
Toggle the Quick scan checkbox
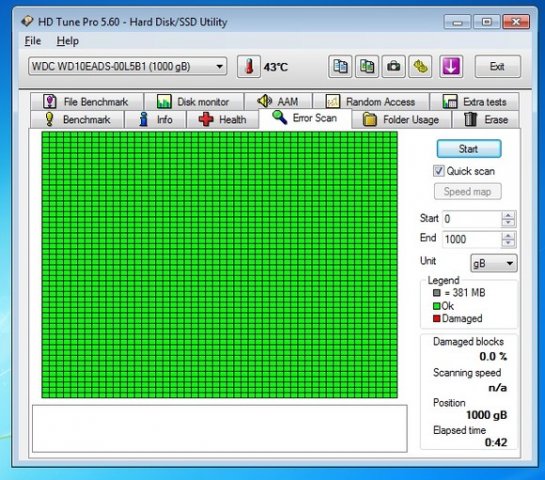coord(439,171)
